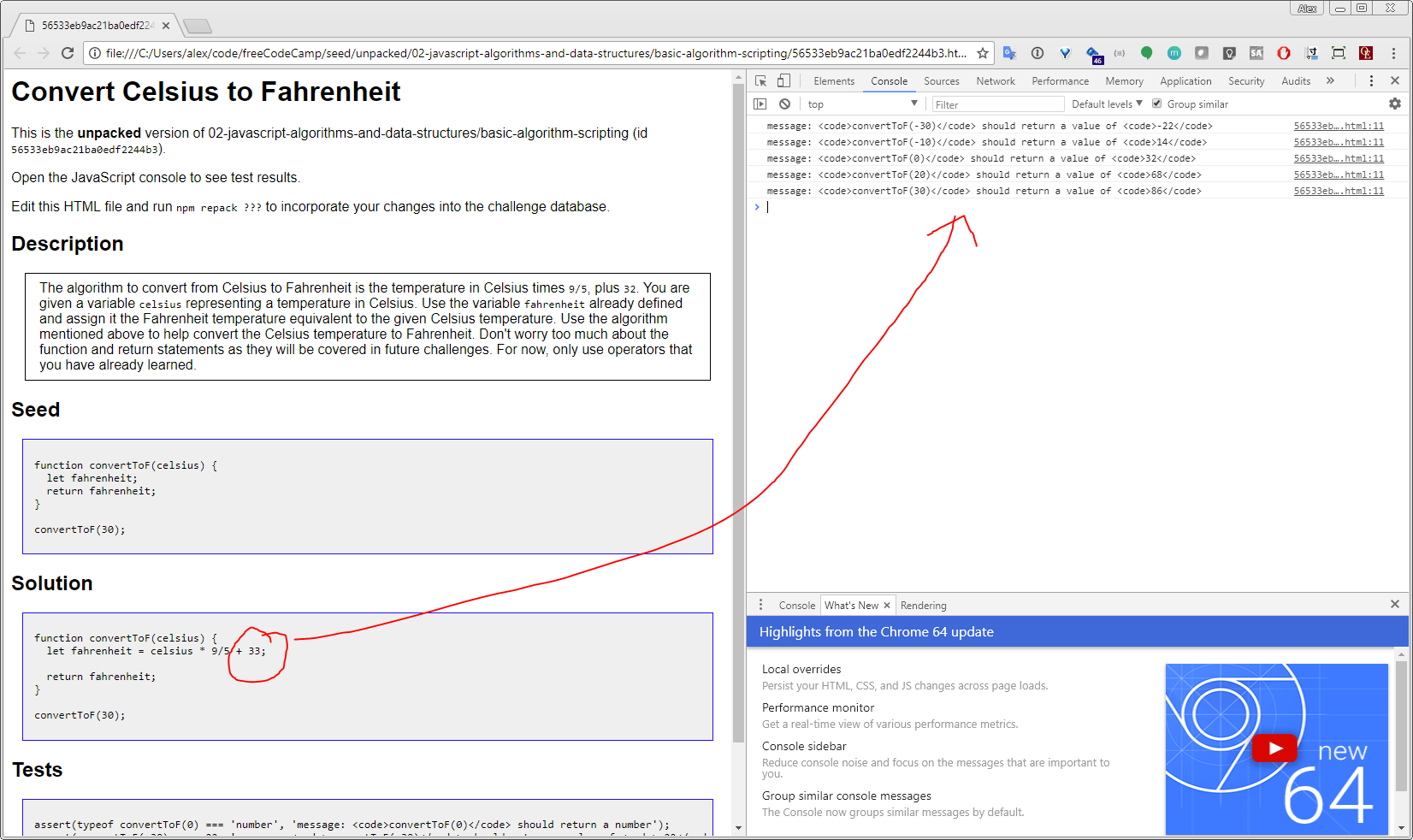The image size is (1413, 840).
Task: Expand more DevTools tabs with the chevron
Action: click(1330, 80)
